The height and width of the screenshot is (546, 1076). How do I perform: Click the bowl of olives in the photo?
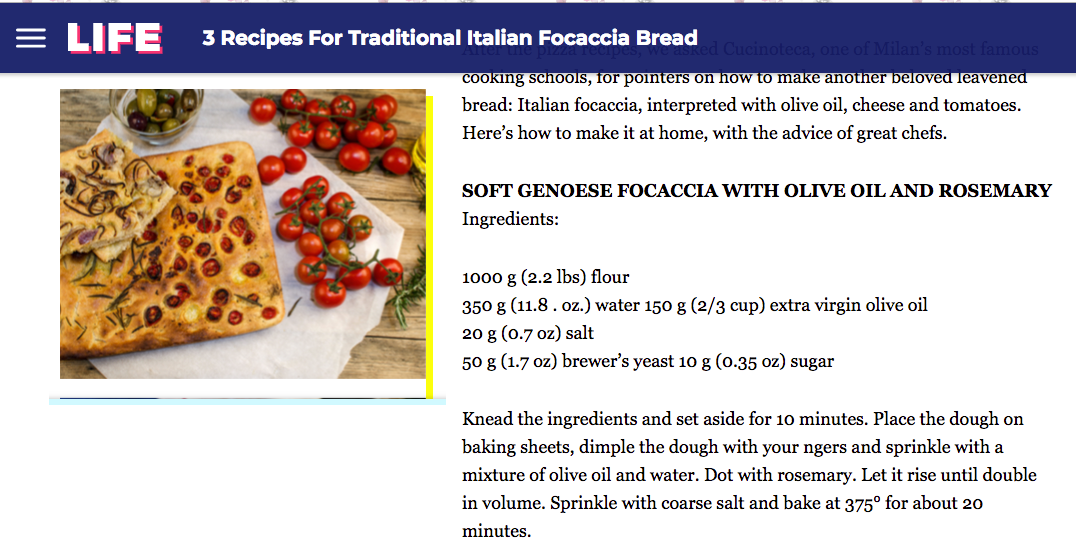[x=158, y=113]
